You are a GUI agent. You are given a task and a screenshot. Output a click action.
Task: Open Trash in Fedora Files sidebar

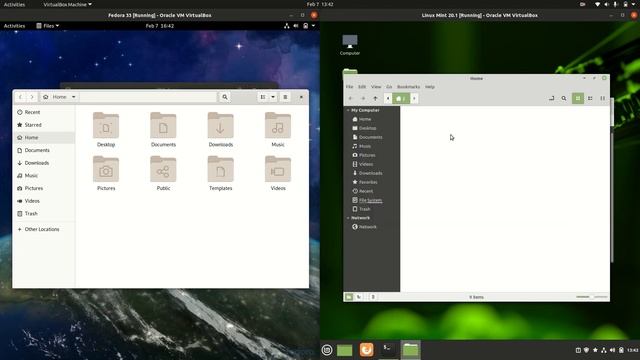pos(44,213)
